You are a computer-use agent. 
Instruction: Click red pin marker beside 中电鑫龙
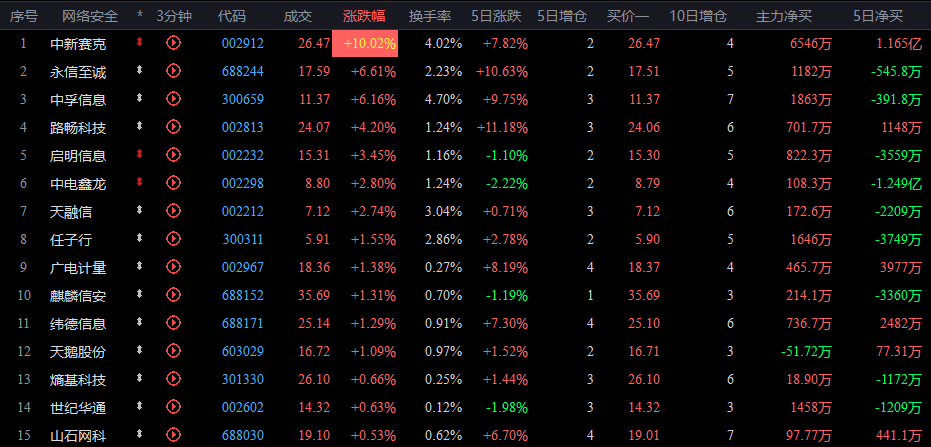coord(140,181)
